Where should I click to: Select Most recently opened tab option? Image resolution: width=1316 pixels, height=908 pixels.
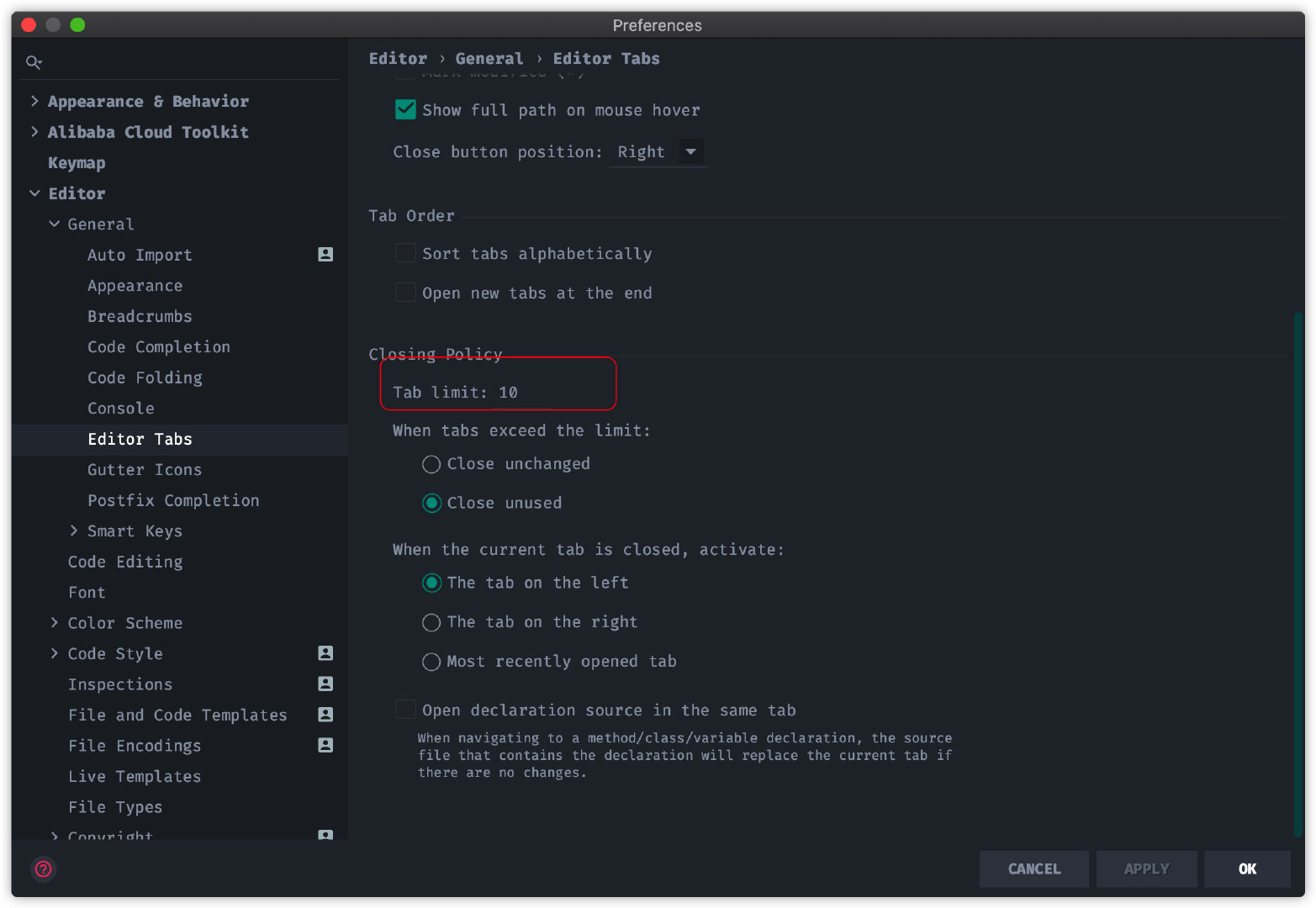431,662
